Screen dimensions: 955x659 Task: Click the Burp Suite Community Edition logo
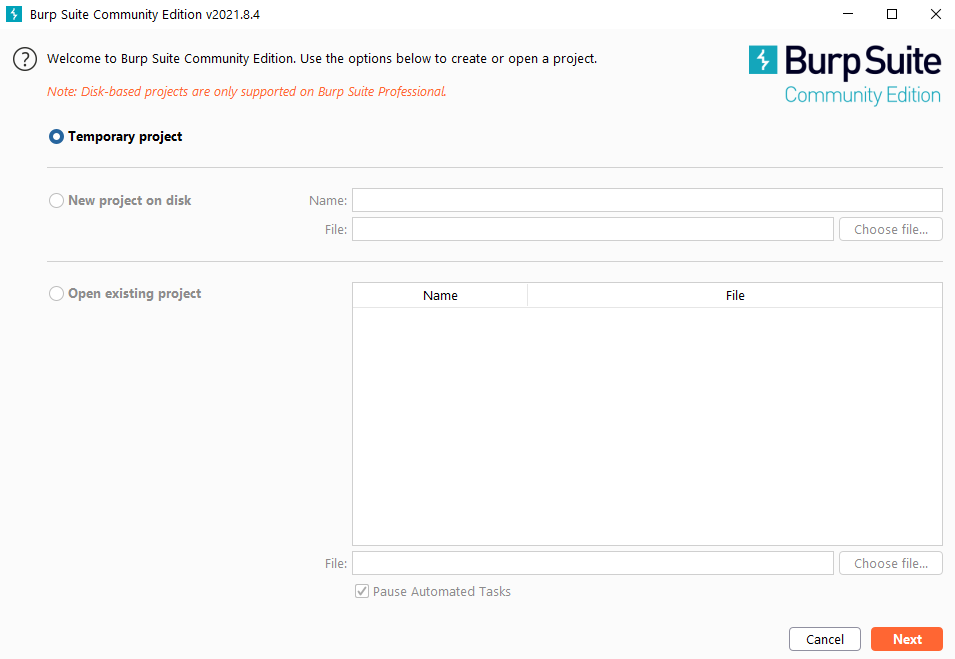pyautogui.click(x=845, y=75)
